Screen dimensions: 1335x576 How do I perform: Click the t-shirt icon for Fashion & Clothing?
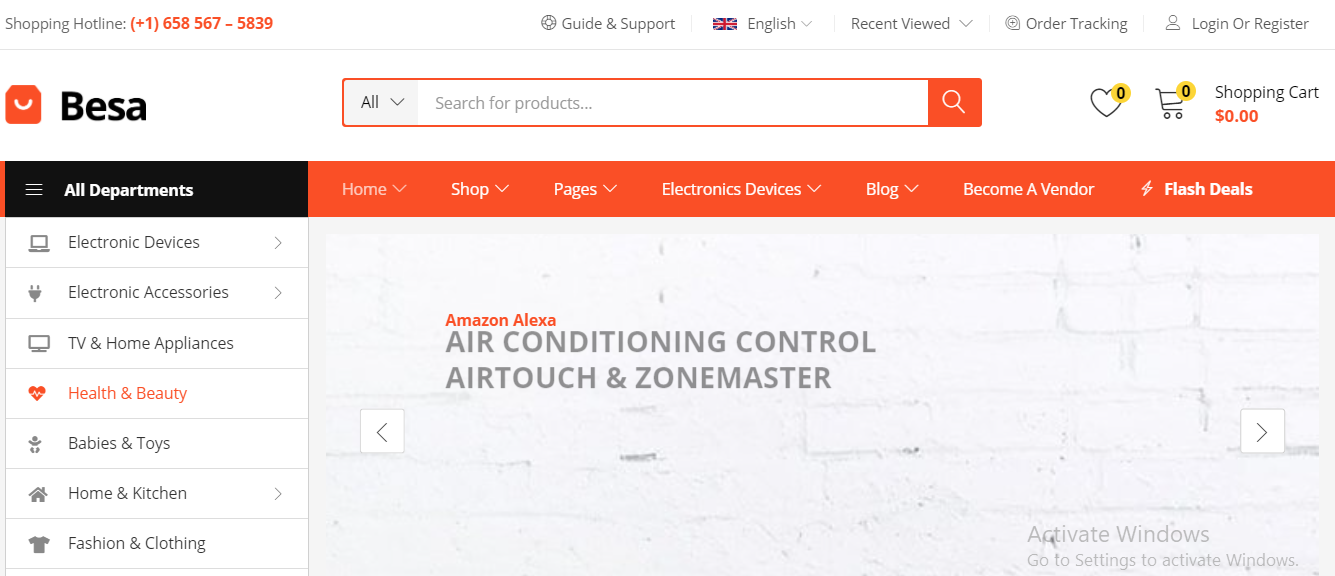(38, 544)
